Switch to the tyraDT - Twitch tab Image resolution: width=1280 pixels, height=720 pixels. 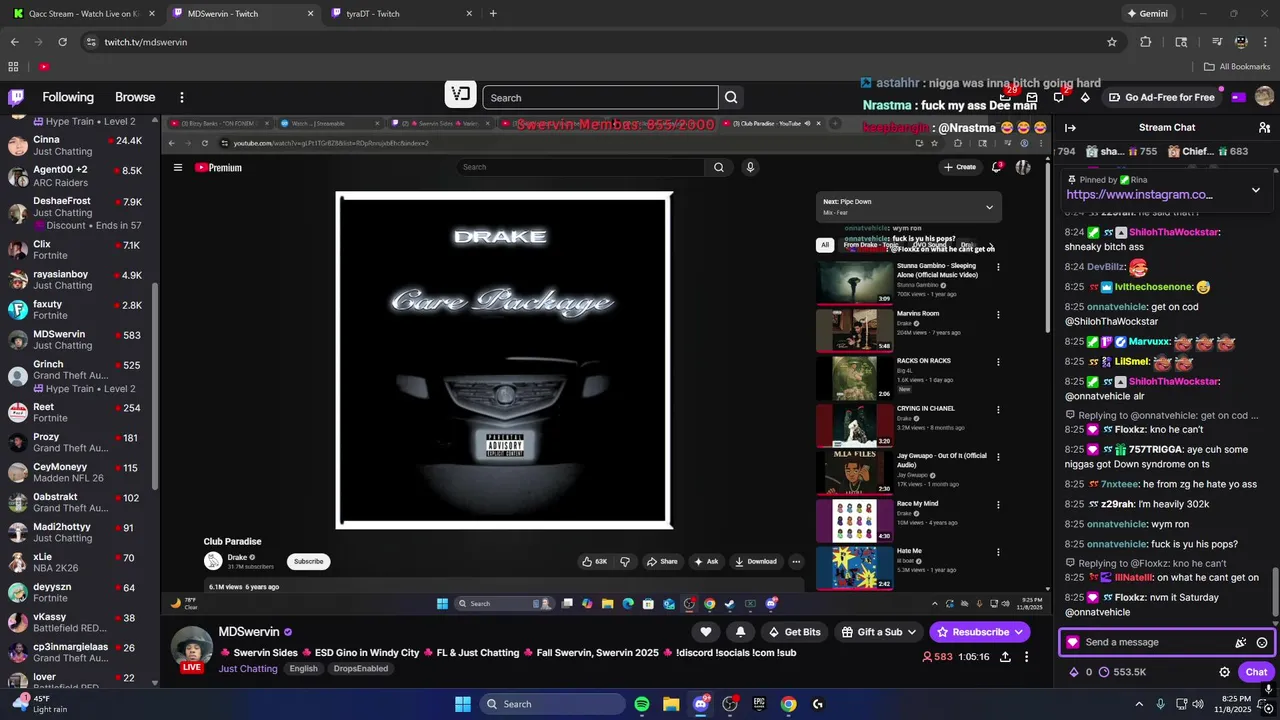click(401, 14)
